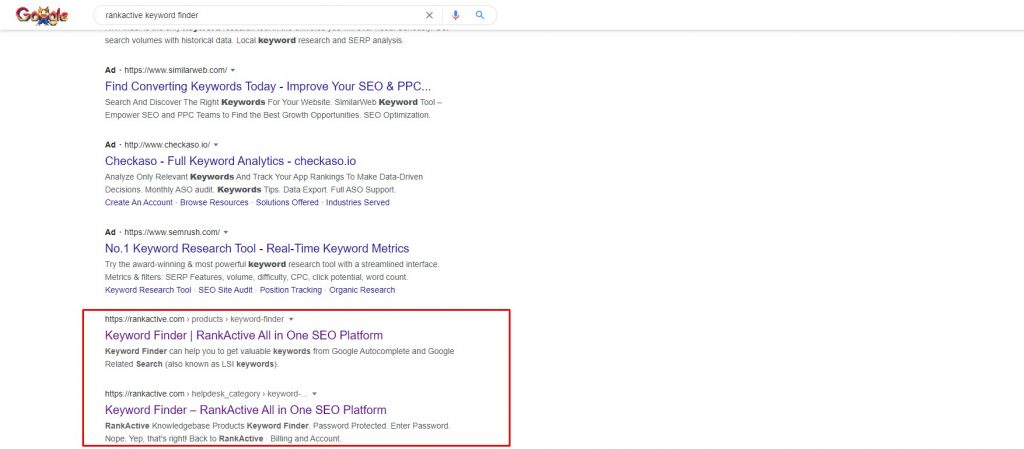Screen dimensions: 1024x449
Task: Click the Industries Served sitelink
Action: [358, 202]
